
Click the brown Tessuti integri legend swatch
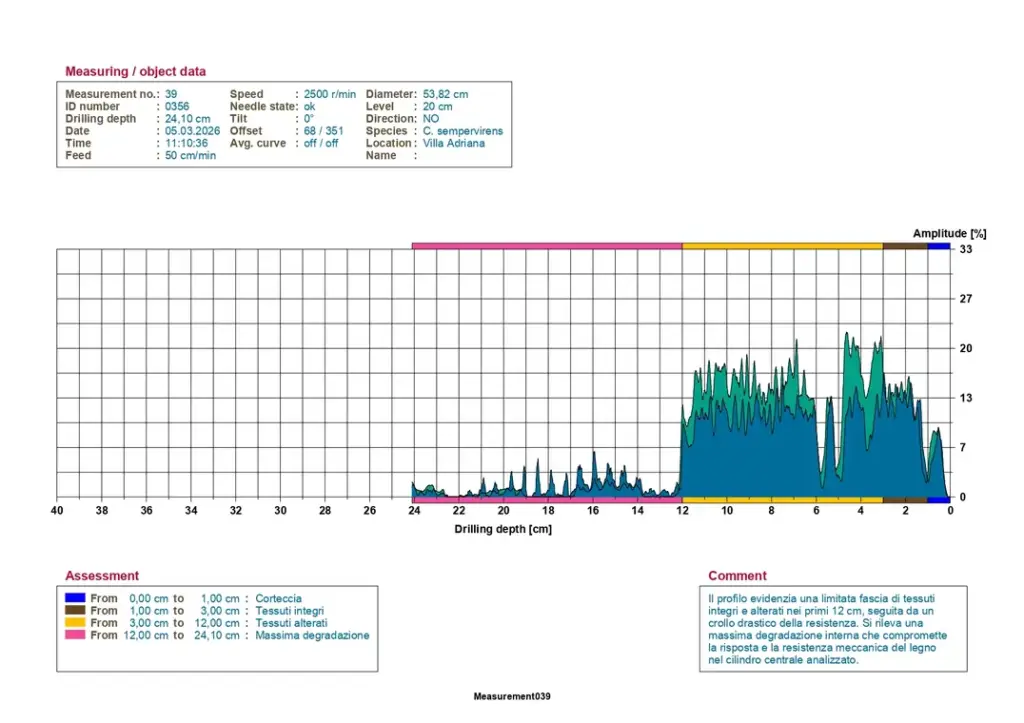point(75,610)
